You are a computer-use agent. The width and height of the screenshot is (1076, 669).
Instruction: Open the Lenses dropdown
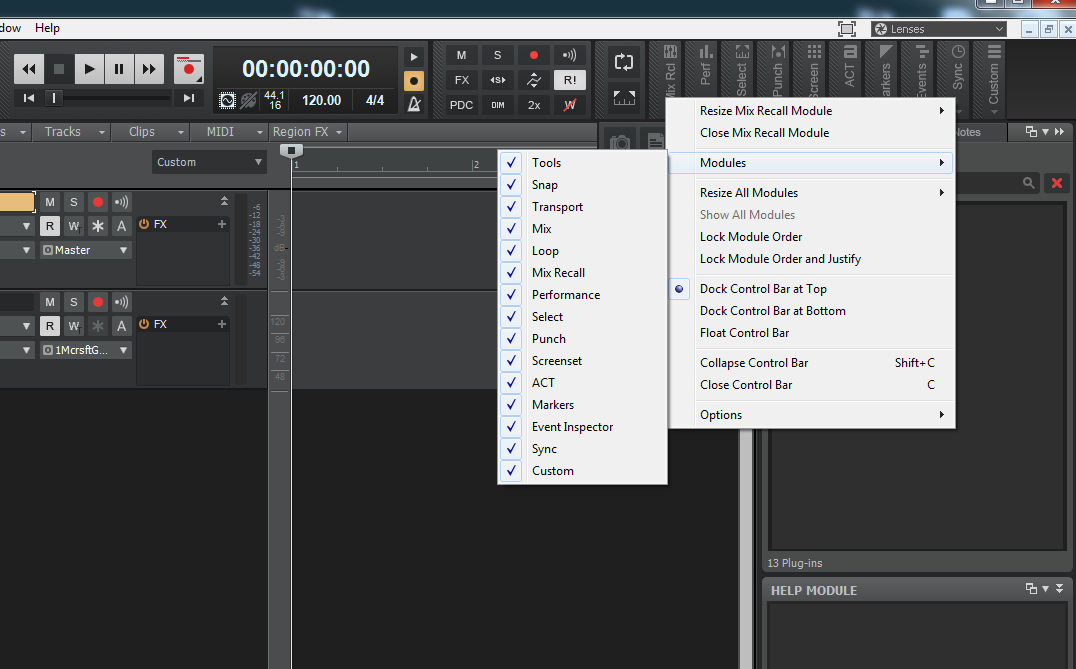[x=938, y=29]
